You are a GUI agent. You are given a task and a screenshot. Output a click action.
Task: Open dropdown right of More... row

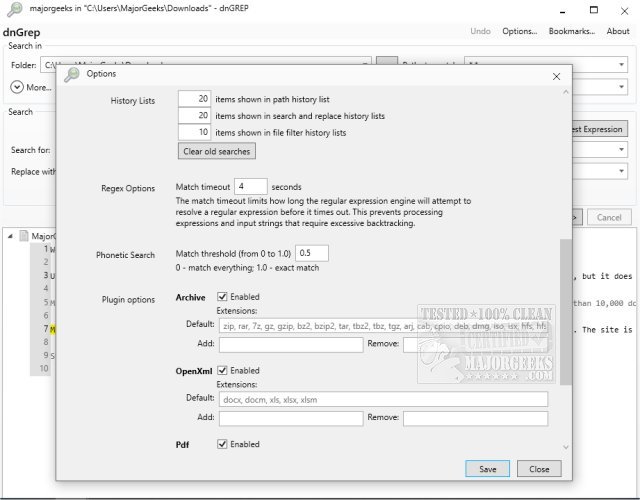coord(621,87)
